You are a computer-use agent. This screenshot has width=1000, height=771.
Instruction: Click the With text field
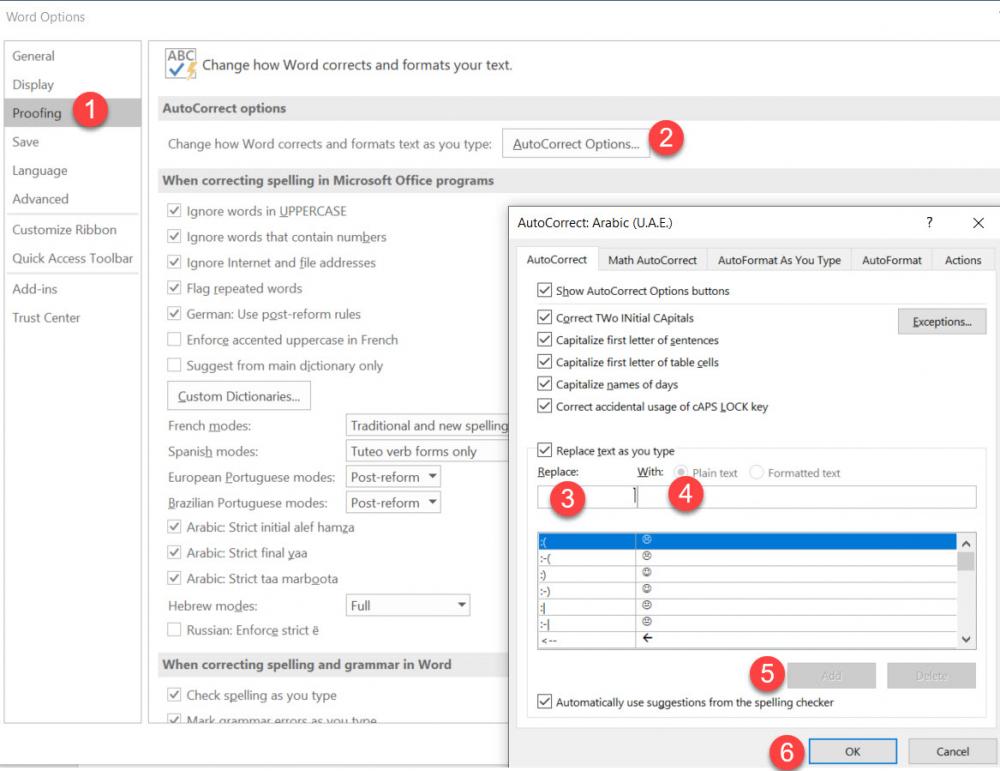point(807,497)
